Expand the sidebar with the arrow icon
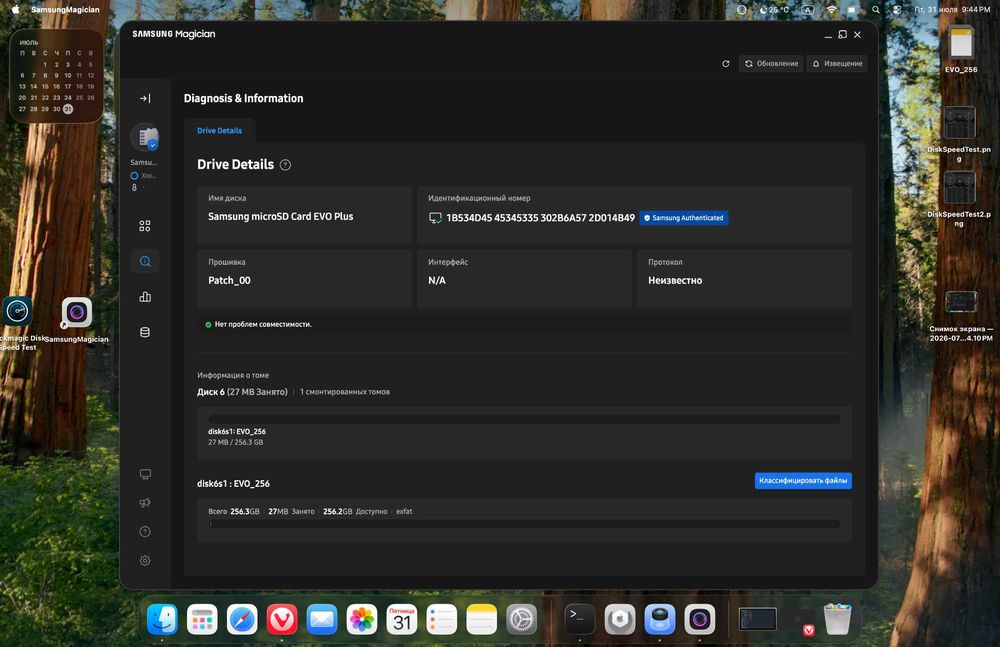The image size is (1000, 647). 145,98
